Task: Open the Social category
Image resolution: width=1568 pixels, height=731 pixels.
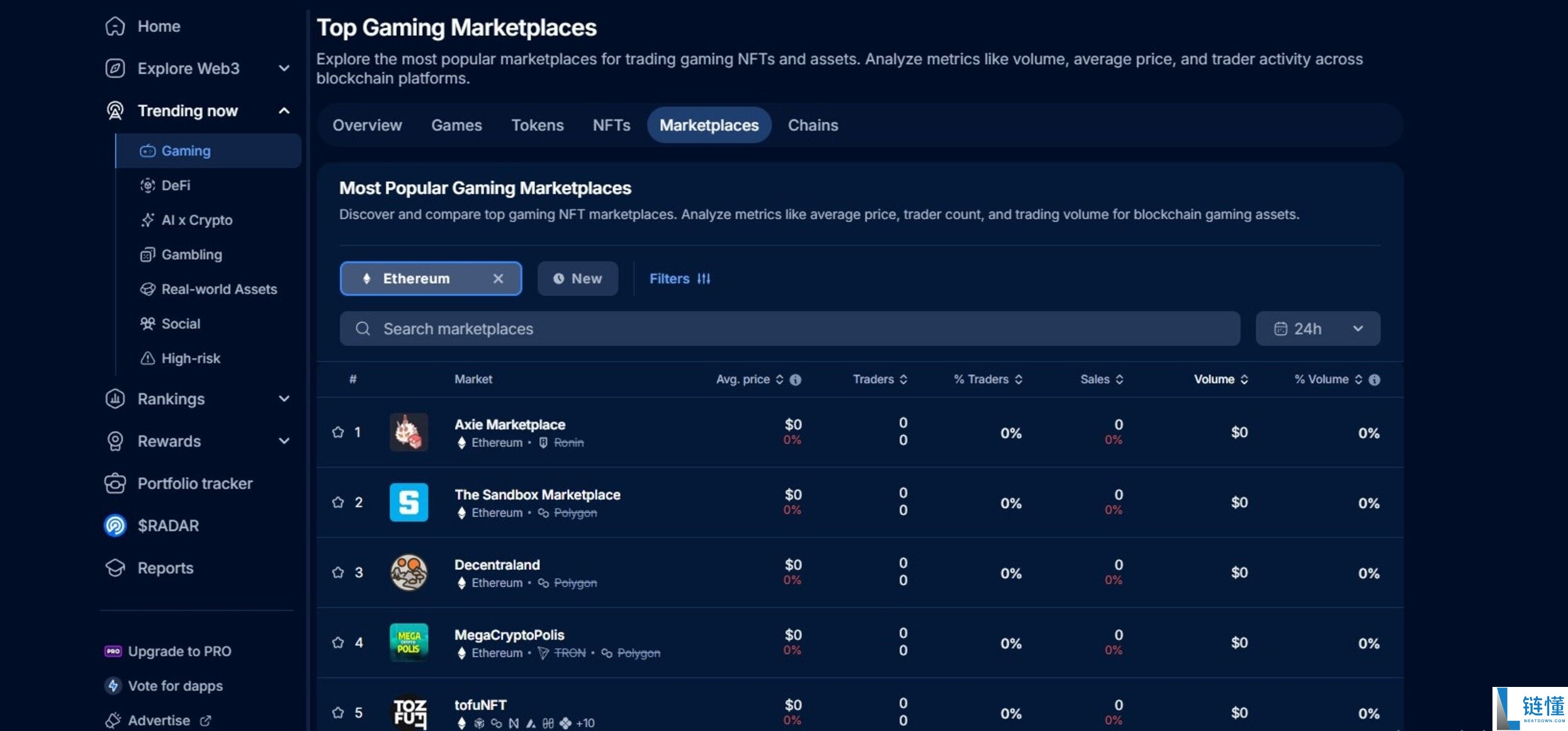Action: (x=170, y=324)
